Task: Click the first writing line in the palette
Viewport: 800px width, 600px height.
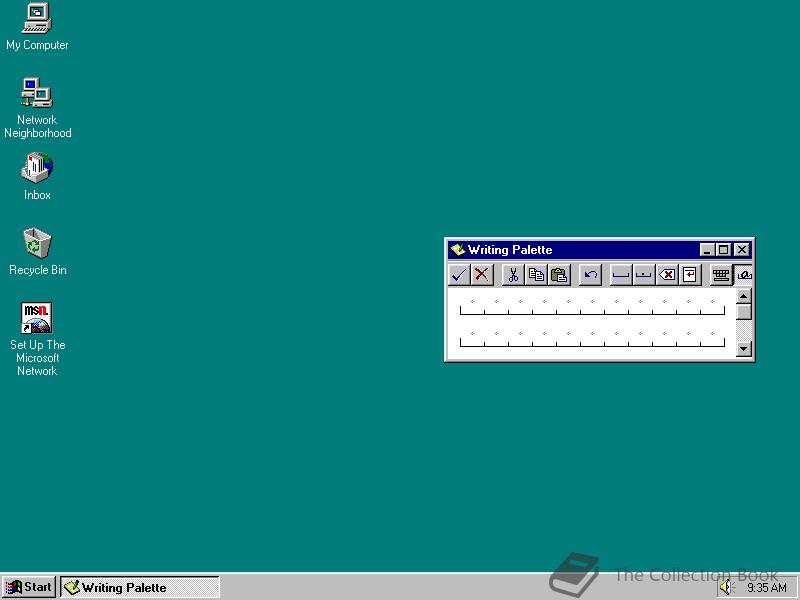Action: (x=592, y=308)
